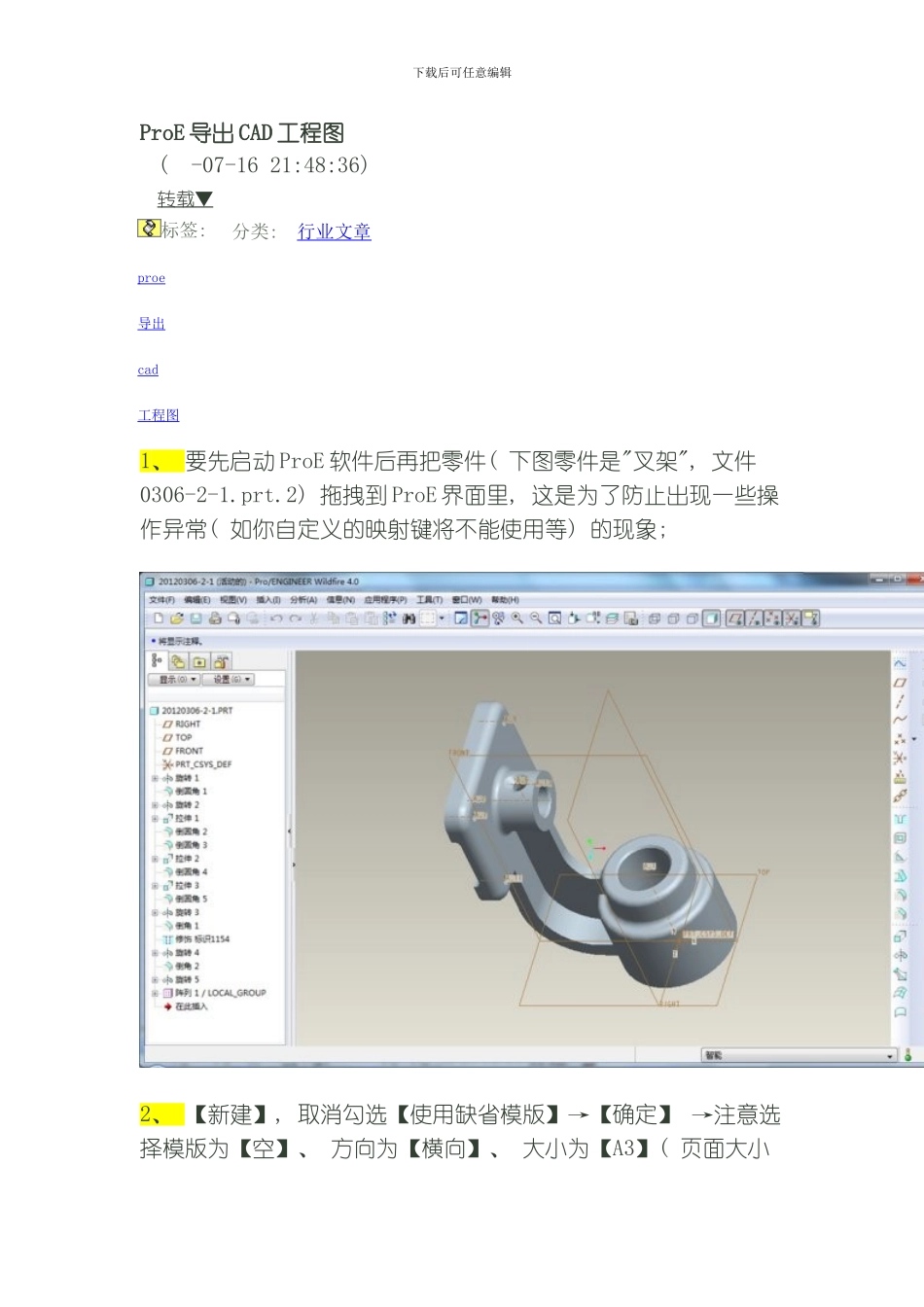This screenshot has width=924, height=1307.
Task: Click the sketch curve tool in right toolbar
Action: pyautogui.click(x=900, y=663)
